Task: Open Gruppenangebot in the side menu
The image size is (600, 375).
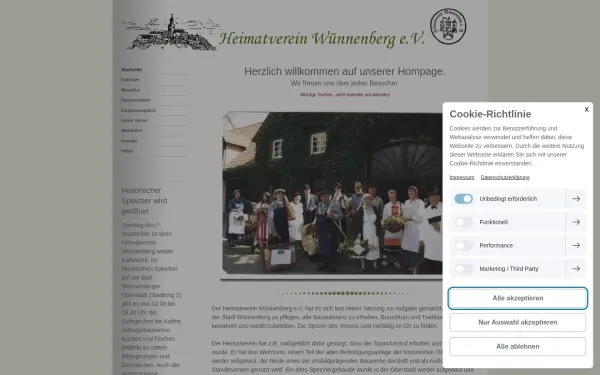Action: tap(138, 110)
